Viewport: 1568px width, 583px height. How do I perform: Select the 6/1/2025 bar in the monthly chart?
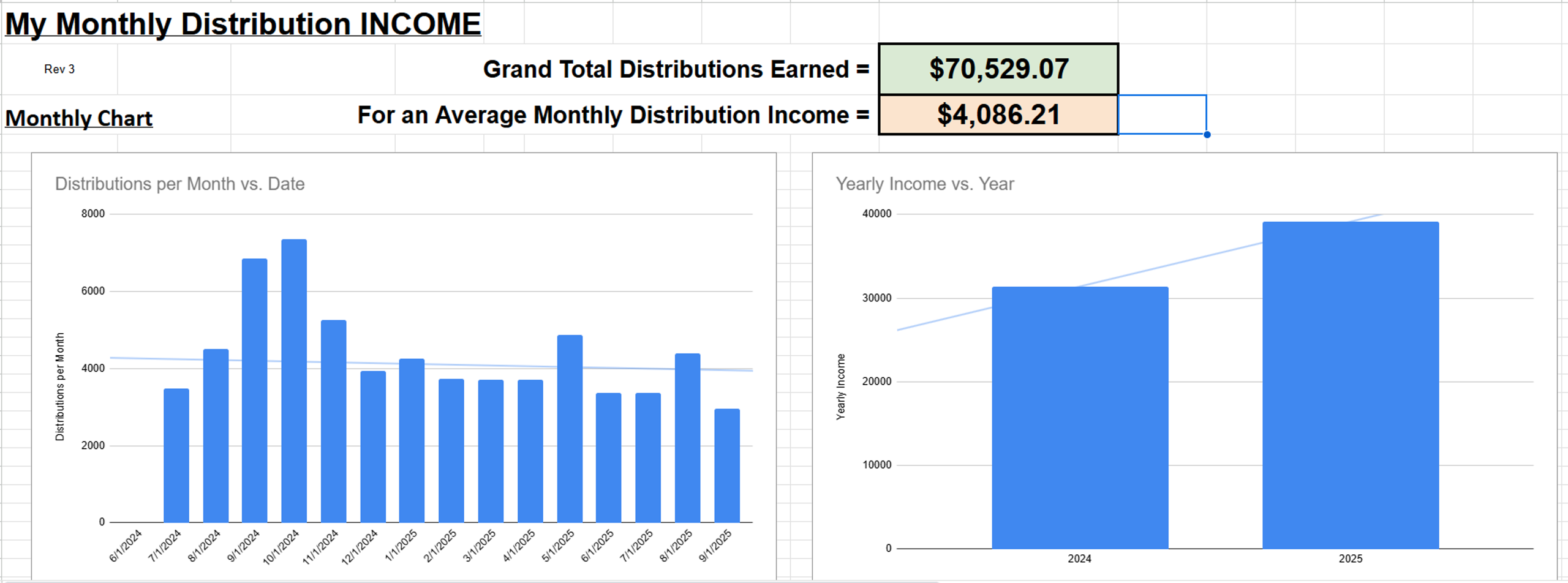point(609,457)
